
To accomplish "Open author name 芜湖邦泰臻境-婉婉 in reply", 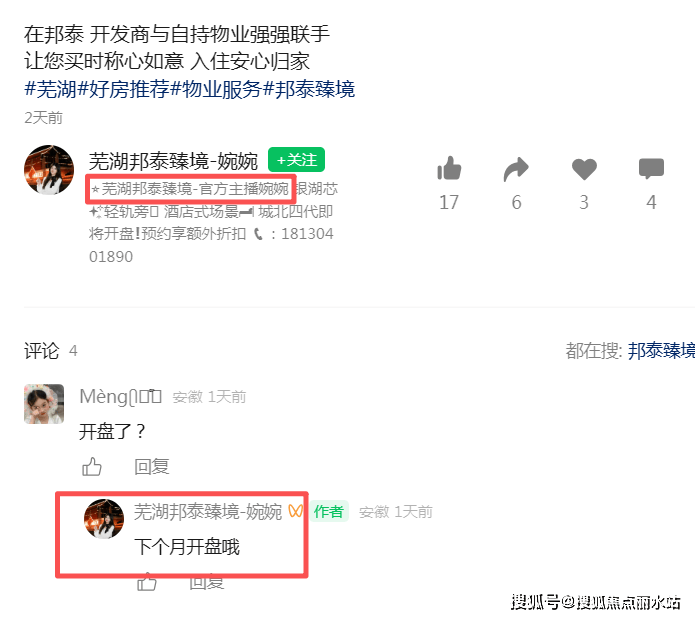I will pyautogui.click(x=208, y=511).
